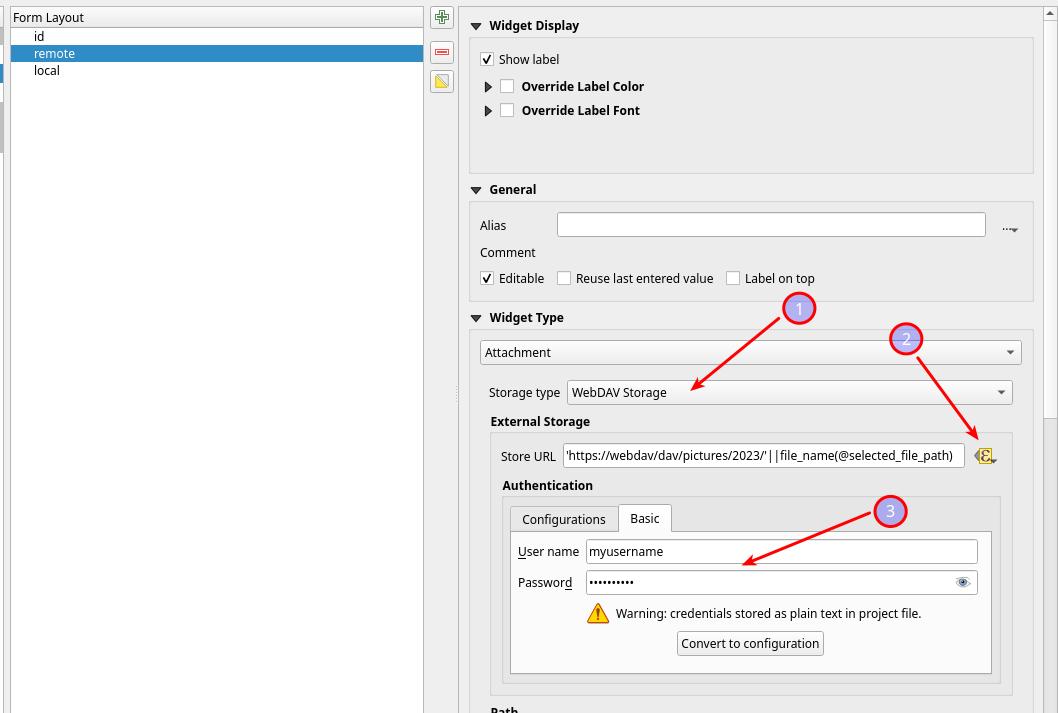The image size is (1058, 713).
Task: Select the Basic authentication tab
Action: pyautogui.click(x=644, y=518)
